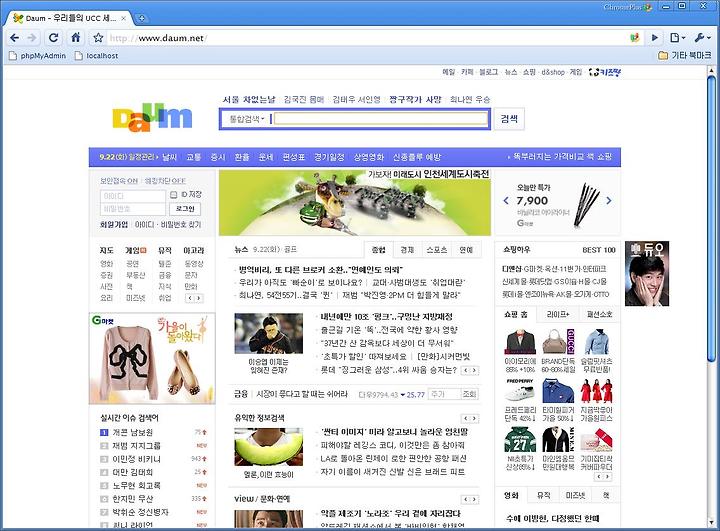Click the 노무현 회고록 trending keyword

(136, 485)
